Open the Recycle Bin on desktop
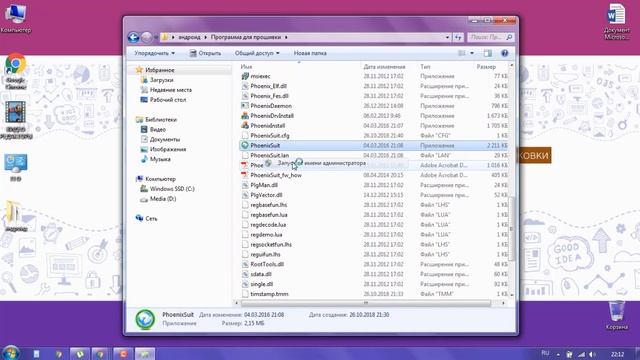The image size is (640, 360). pos(616,315)
